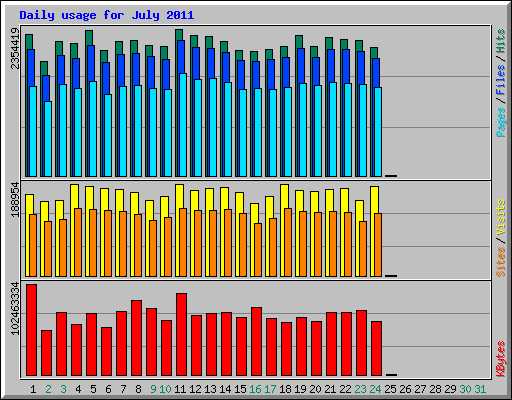
Task: Click day label 26 on the x-axis
Action: (x=405, y=389)
